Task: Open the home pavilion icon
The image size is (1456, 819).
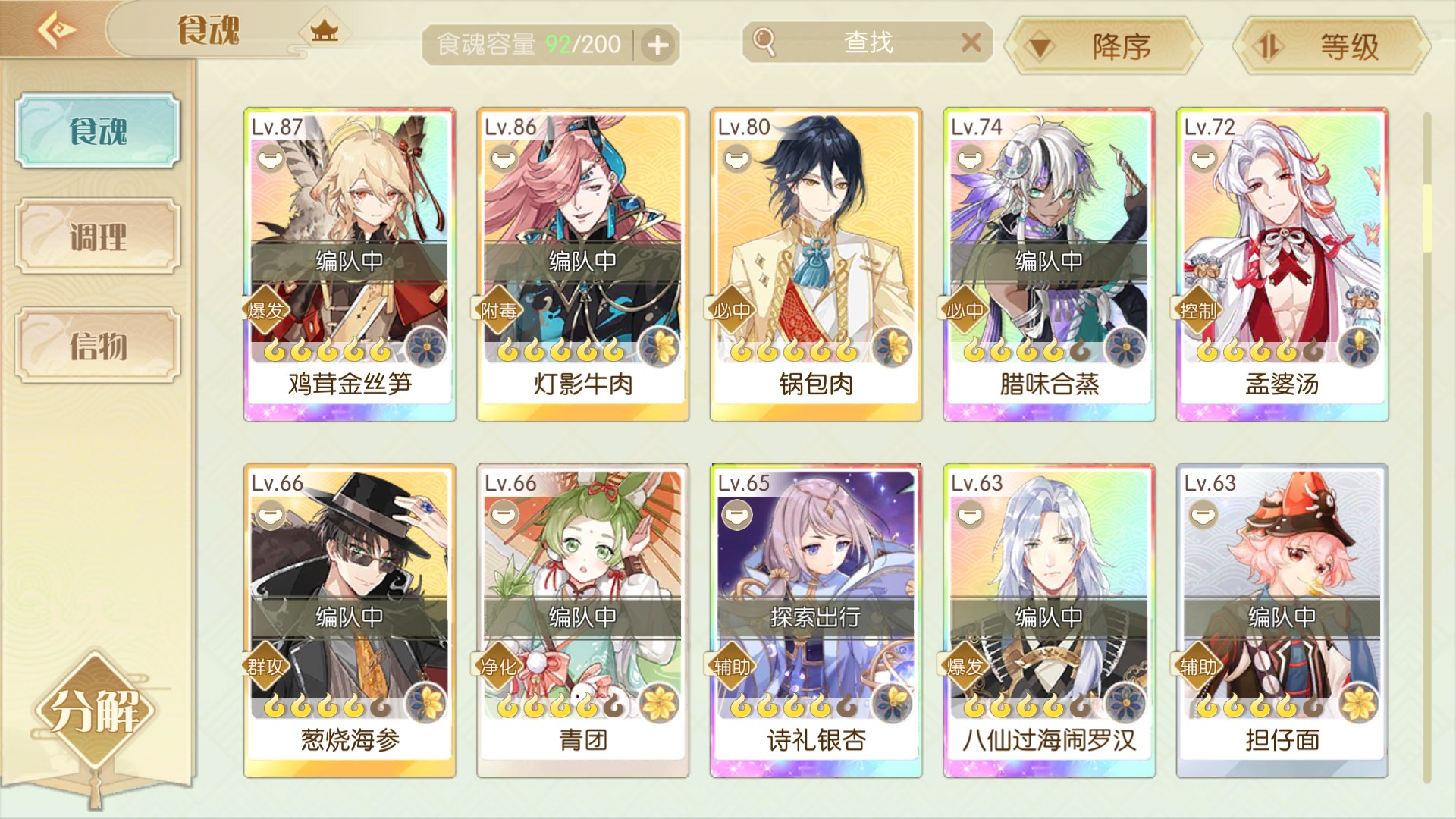Action: (325, 31)
